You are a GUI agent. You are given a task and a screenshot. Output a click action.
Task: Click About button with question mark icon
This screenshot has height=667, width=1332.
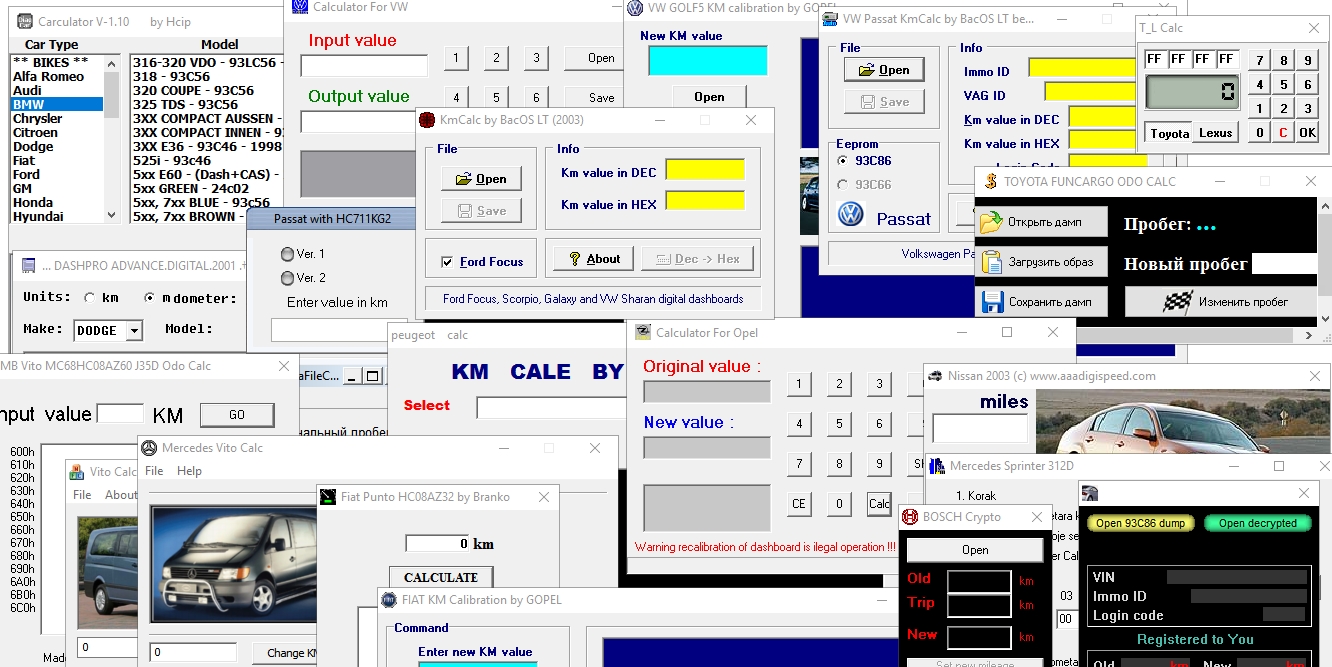click(594, 259)
